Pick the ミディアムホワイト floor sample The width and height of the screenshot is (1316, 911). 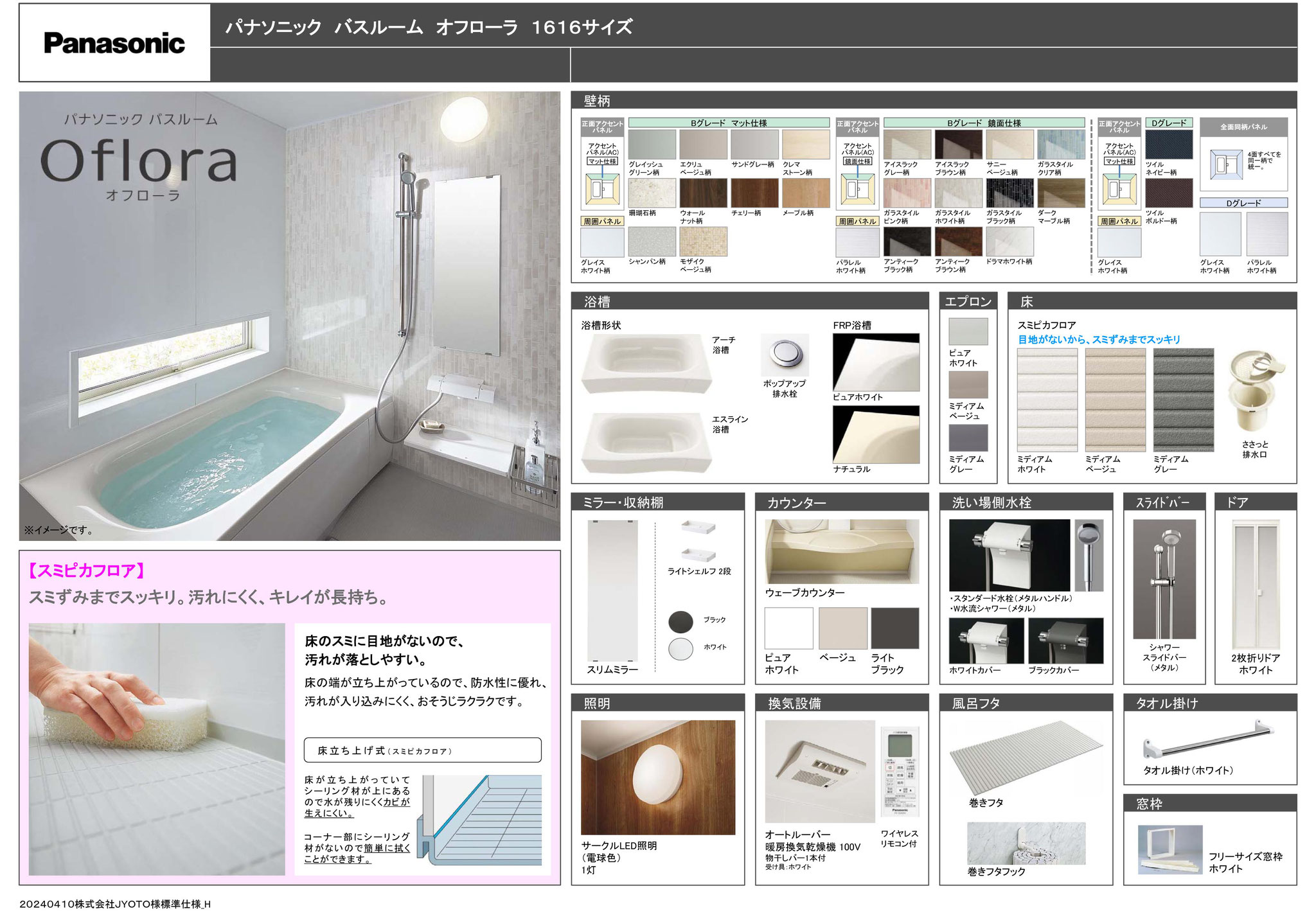point(1047,400)
